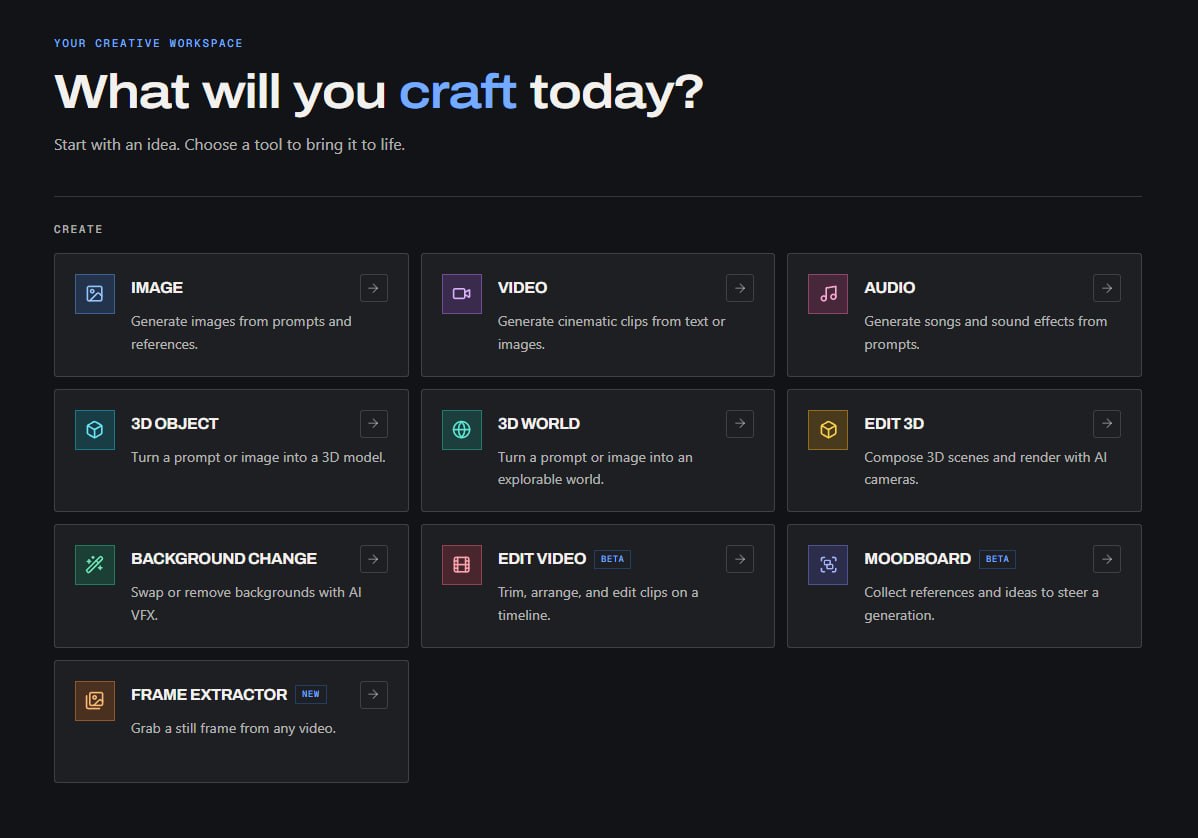Click 'Turn a prompt or image into a 3D model.'
Image resolution: width=1198 pixels, height=838 pixels.
click(x=258, y=458)
